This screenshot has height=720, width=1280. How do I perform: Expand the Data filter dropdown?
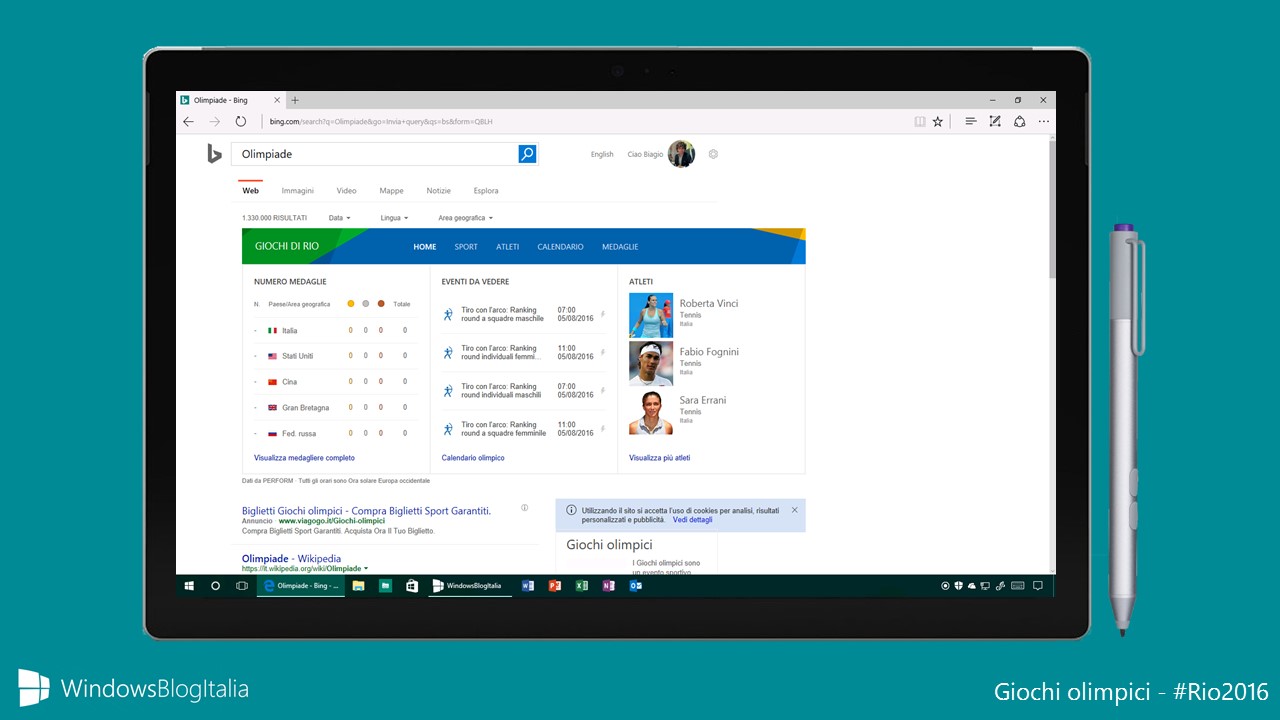click(x=339, y=217)
